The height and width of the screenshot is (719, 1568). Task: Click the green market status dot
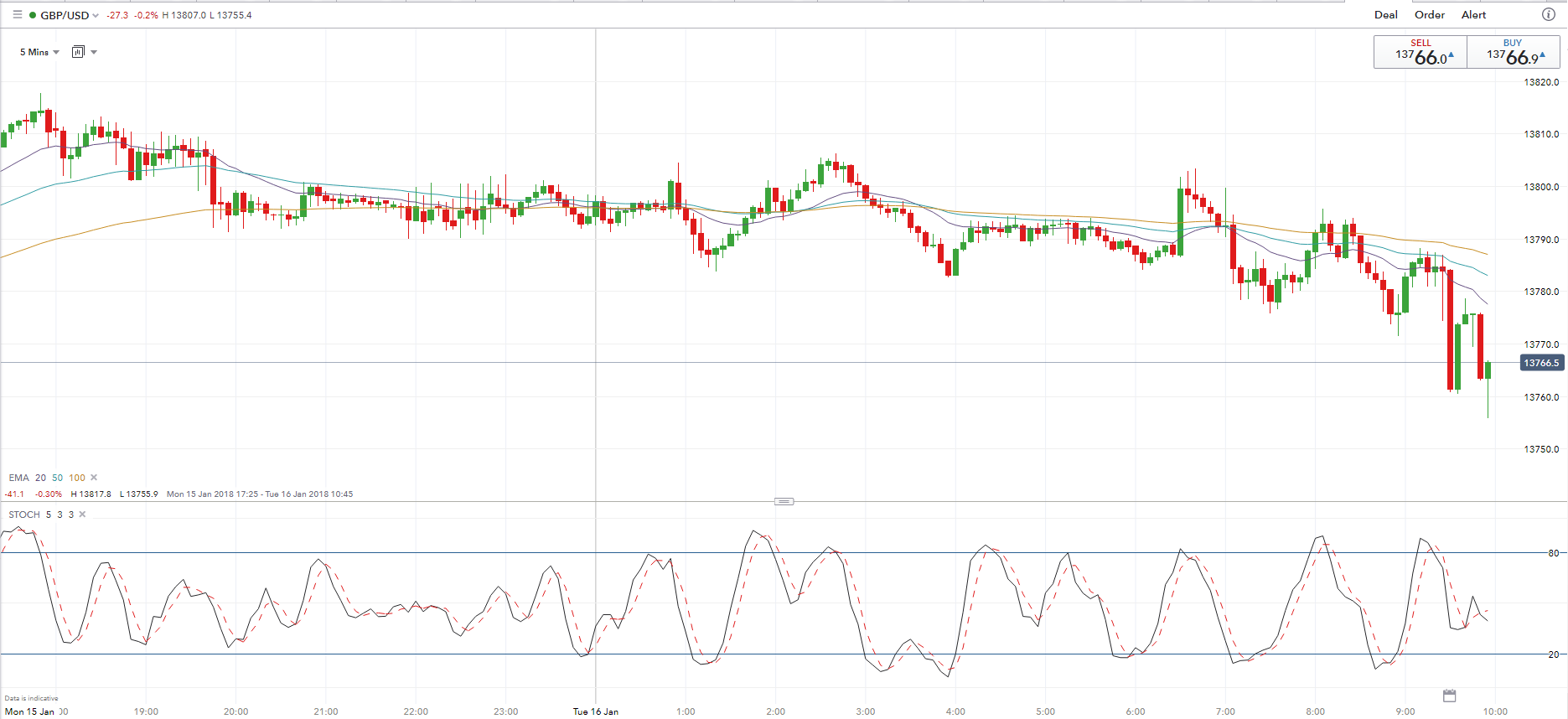[33, 15]
